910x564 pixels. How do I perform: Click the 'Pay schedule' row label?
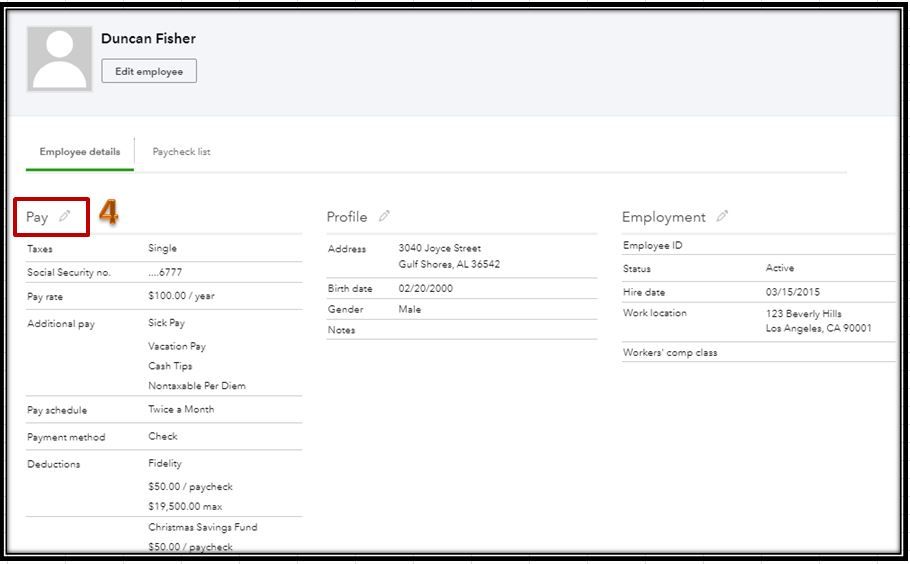tap(57, 410)
